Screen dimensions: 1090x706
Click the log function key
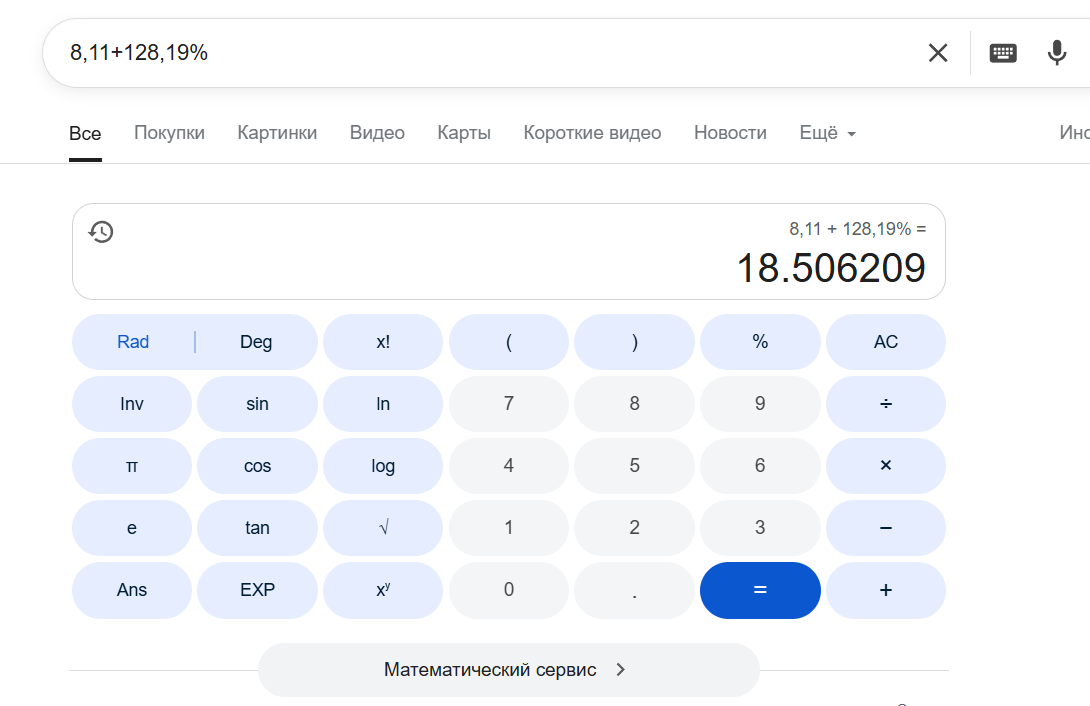point(383,466)
